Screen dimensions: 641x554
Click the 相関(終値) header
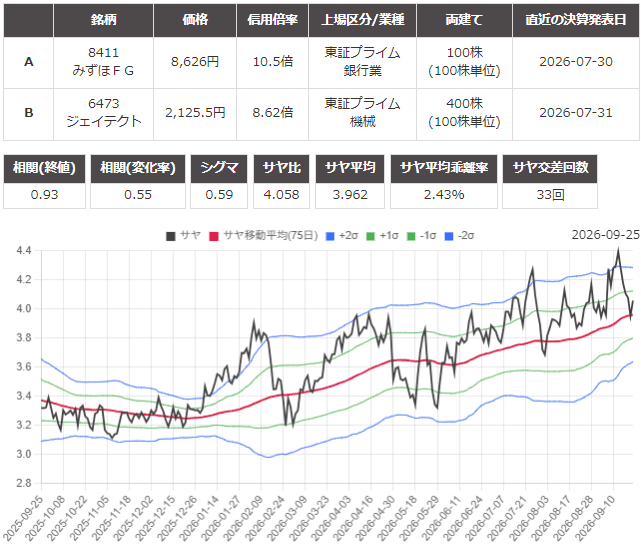point(45,168)
